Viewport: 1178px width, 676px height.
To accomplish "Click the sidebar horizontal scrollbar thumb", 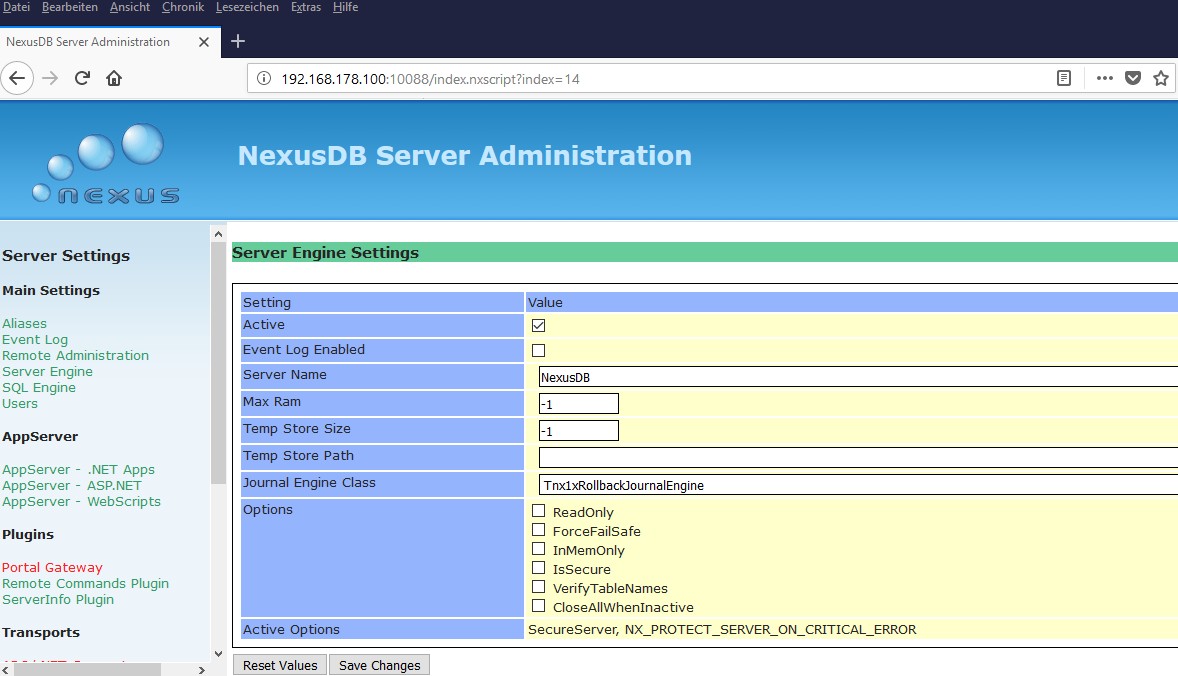I will coord(87,669).
